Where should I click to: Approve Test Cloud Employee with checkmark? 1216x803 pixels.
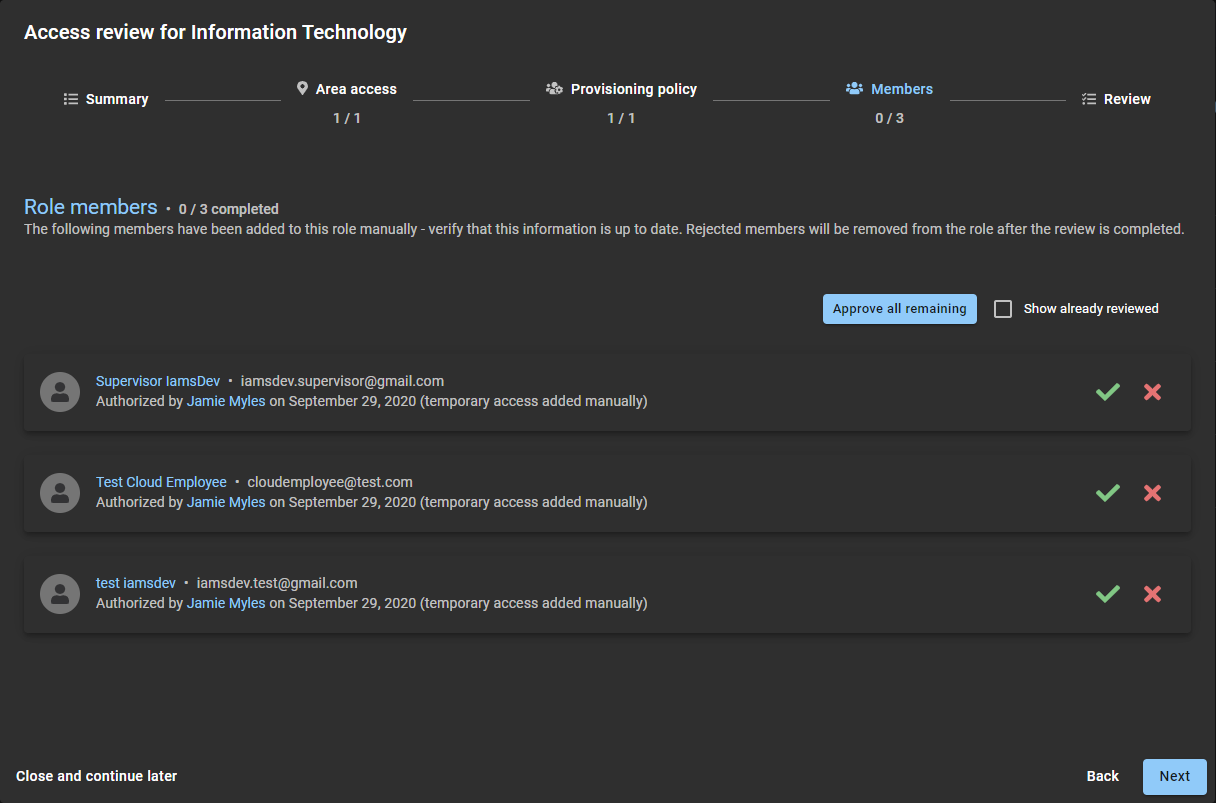tap(1107, 493)
